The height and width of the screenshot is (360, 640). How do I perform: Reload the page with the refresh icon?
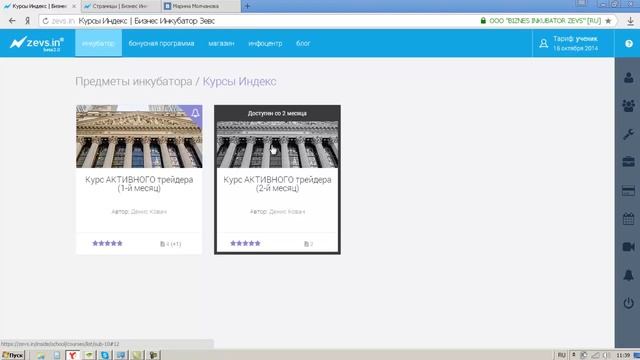45,21
